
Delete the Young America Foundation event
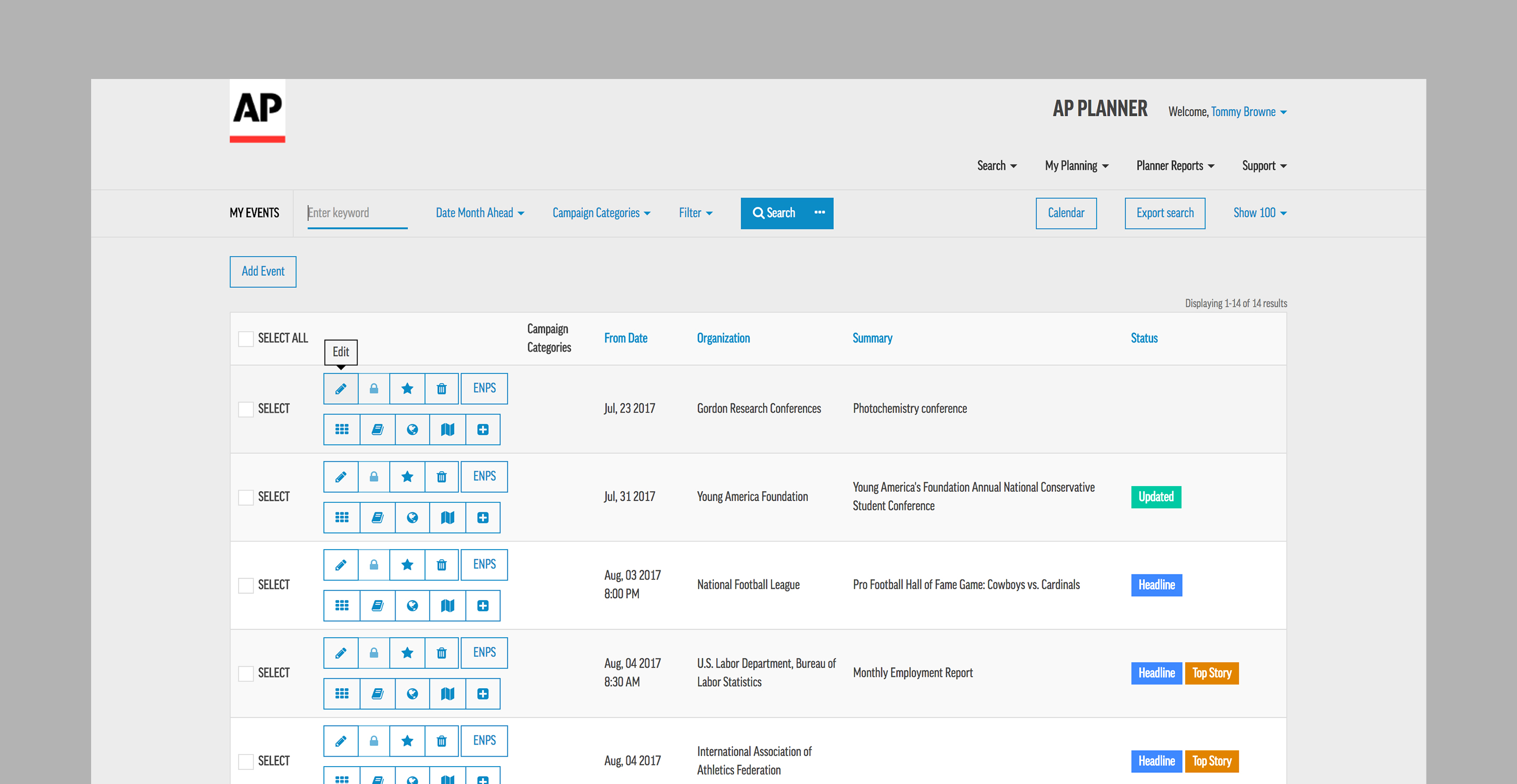[x=442, y=477]
